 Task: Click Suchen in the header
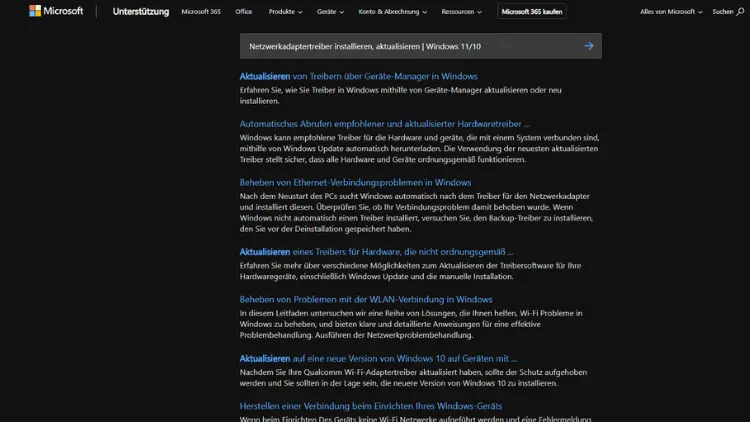722,11
